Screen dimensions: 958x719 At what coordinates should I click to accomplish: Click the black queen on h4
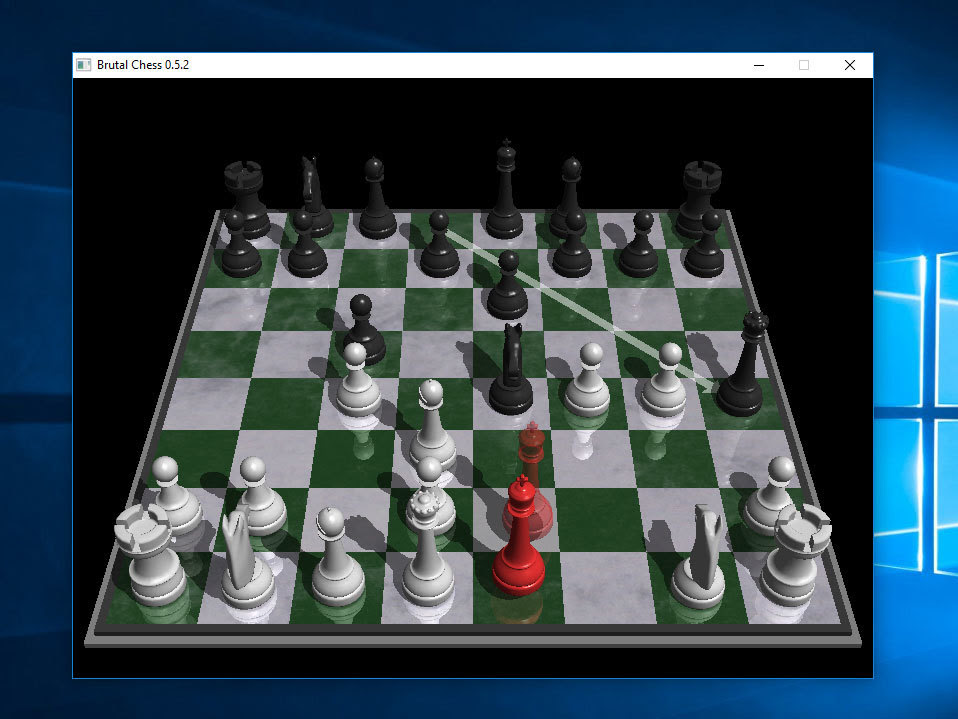(741, 363)
